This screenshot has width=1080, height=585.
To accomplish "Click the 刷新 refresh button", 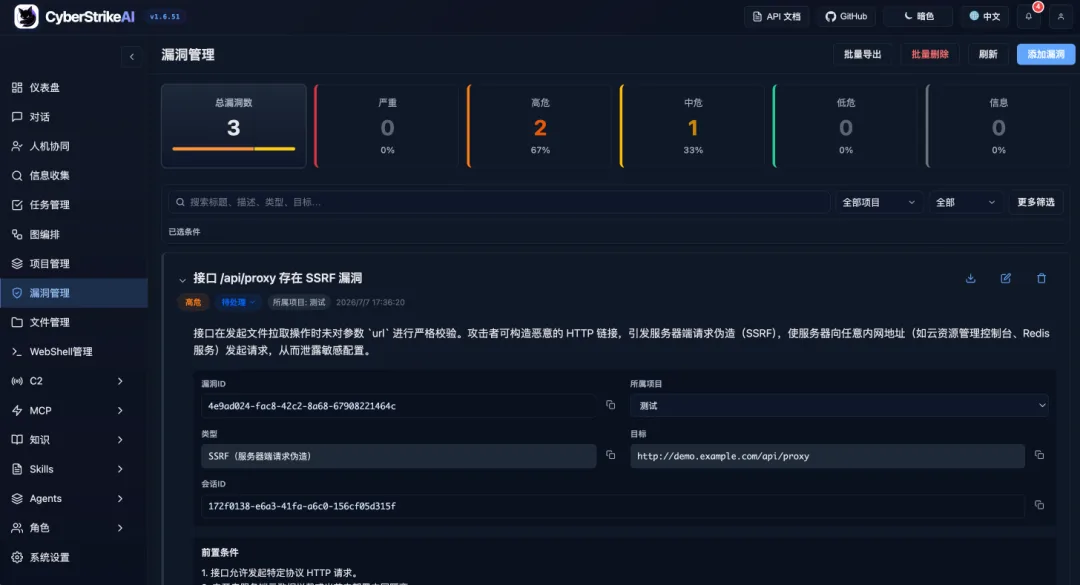I will 988,54.
